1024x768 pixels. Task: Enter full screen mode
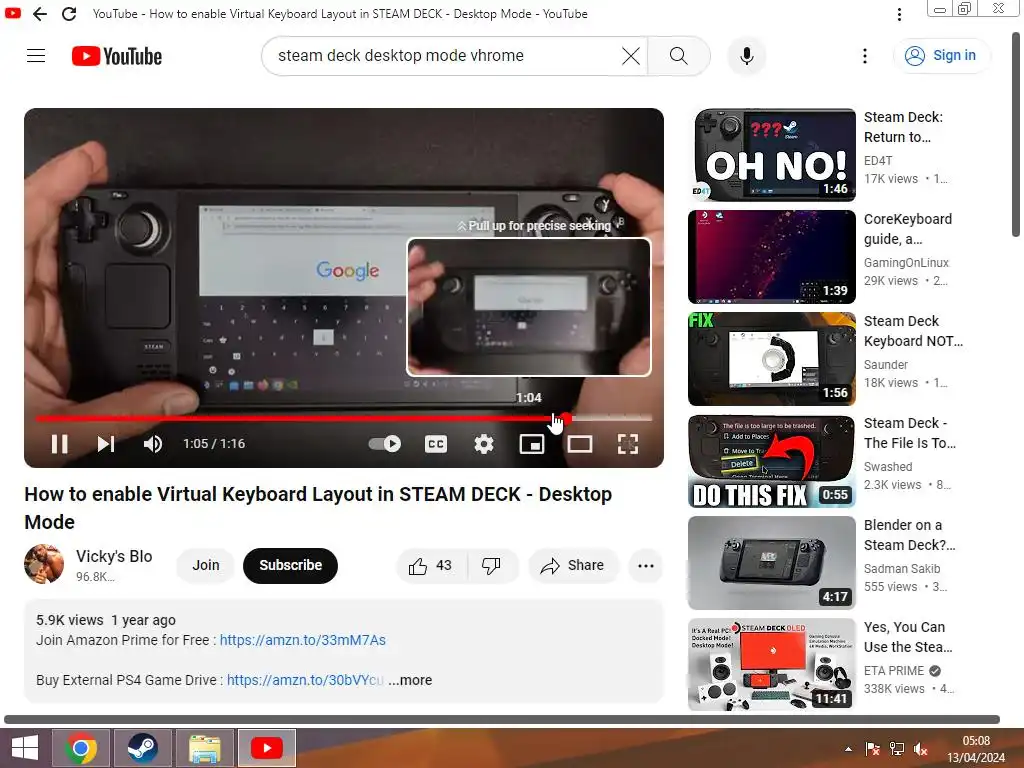628,444
